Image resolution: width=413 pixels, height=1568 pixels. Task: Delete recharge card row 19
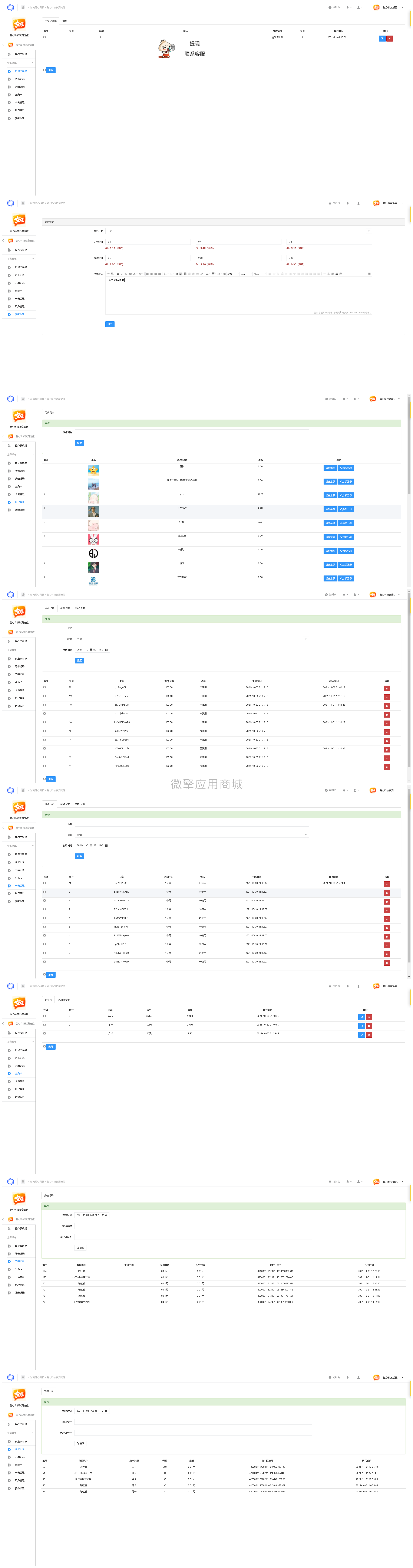click(x=387, y=697)
